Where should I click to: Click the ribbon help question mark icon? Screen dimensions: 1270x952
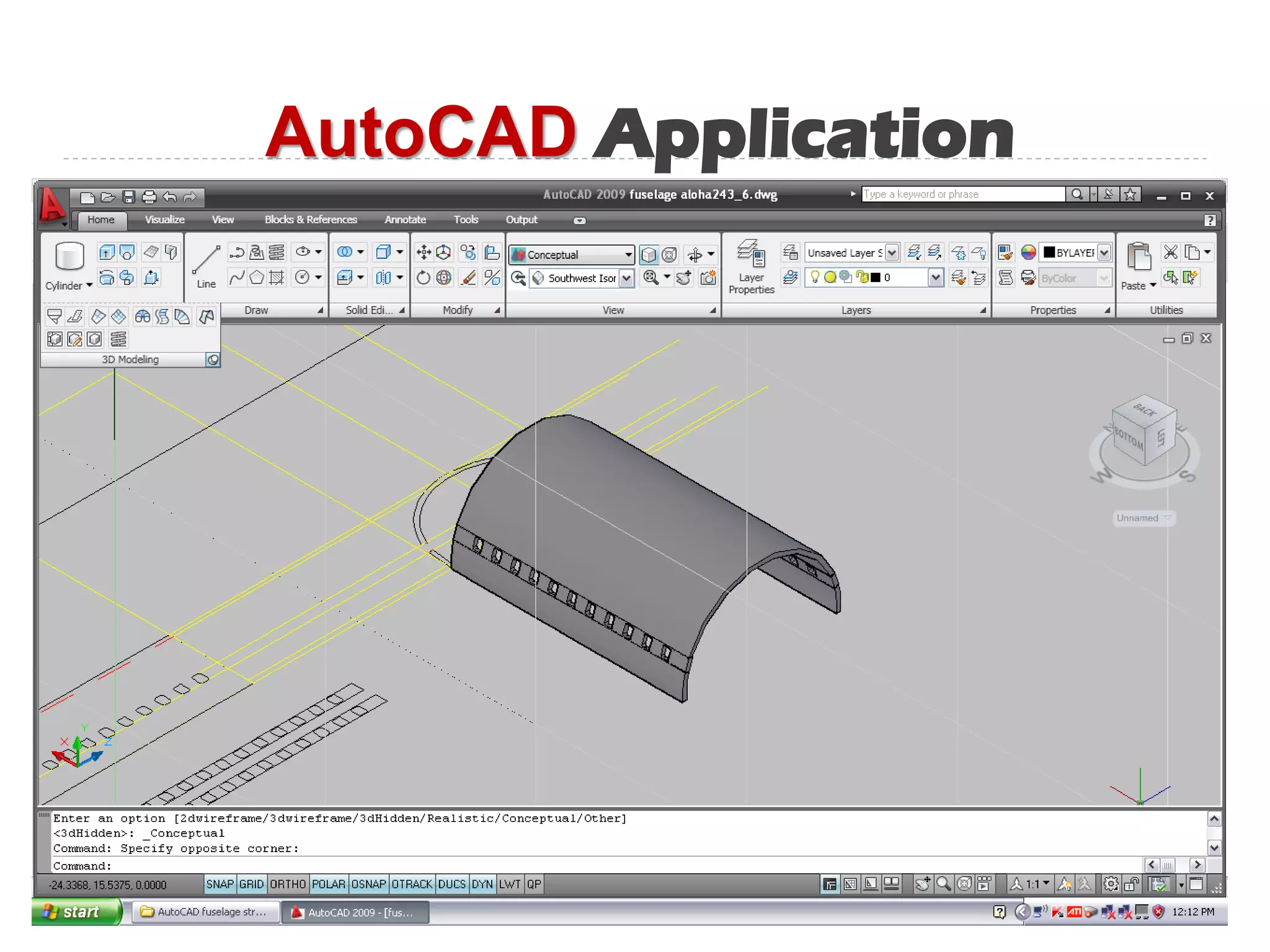point(1209,220)
